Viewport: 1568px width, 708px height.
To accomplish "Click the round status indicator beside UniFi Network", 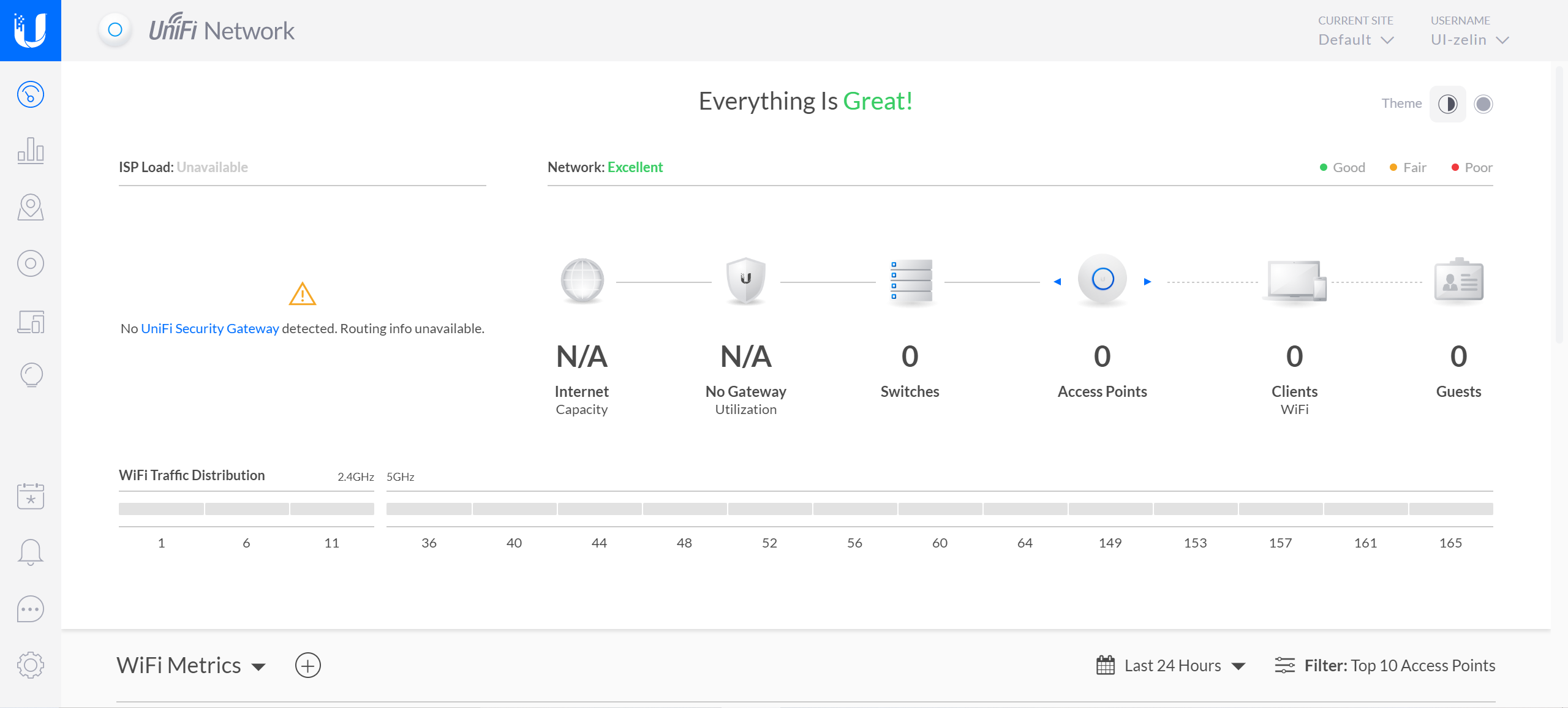I will [x=115, y=29].
